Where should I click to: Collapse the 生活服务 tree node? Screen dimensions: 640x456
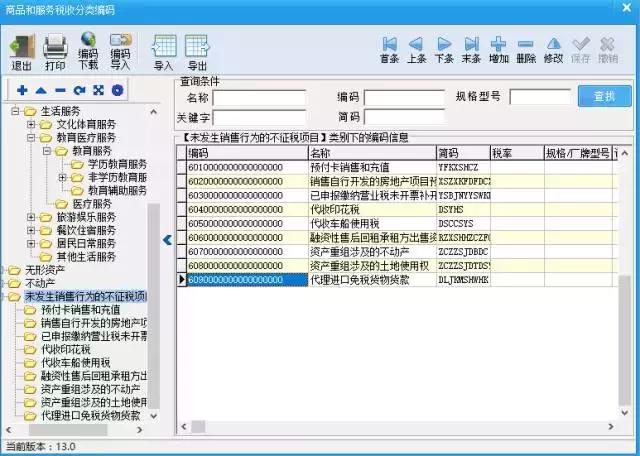15,111
